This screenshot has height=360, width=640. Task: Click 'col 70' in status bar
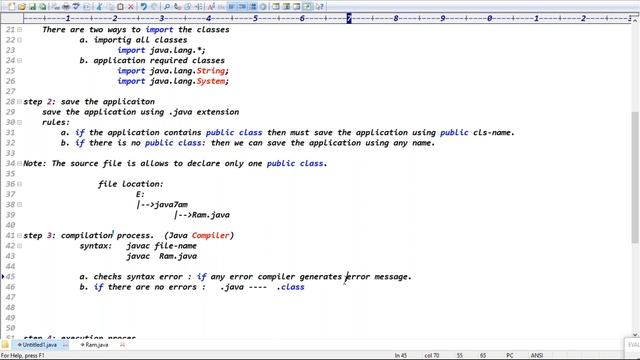(431, 356)
